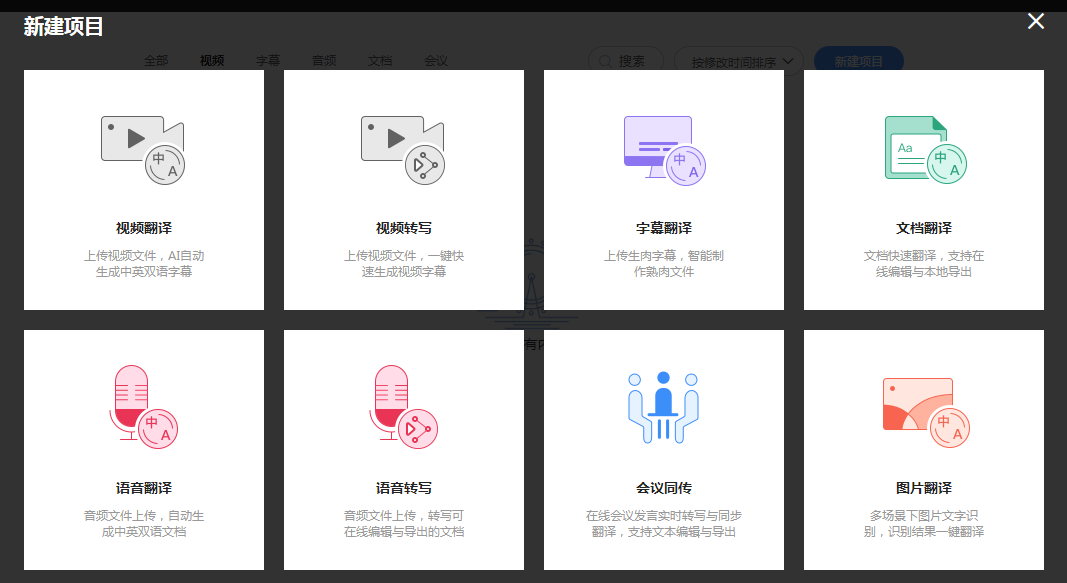Click the 会议同传 people icon
Screen dimensions: 1067x583
[x=663, y=407]
